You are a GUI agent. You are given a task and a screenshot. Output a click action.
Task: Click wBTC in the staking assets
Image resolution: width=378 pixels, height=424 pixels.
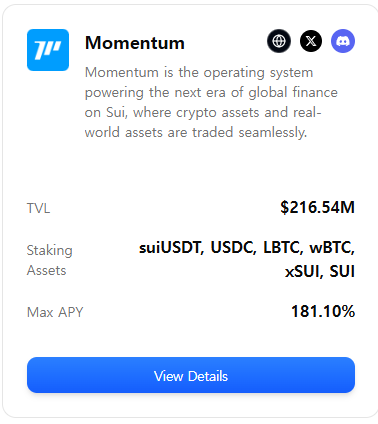332,248
